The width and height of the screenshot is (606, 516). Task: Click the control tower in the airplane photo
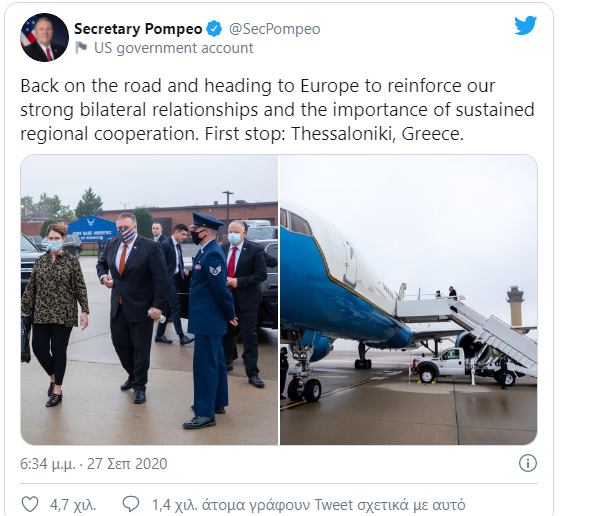(x=516, y=306)
